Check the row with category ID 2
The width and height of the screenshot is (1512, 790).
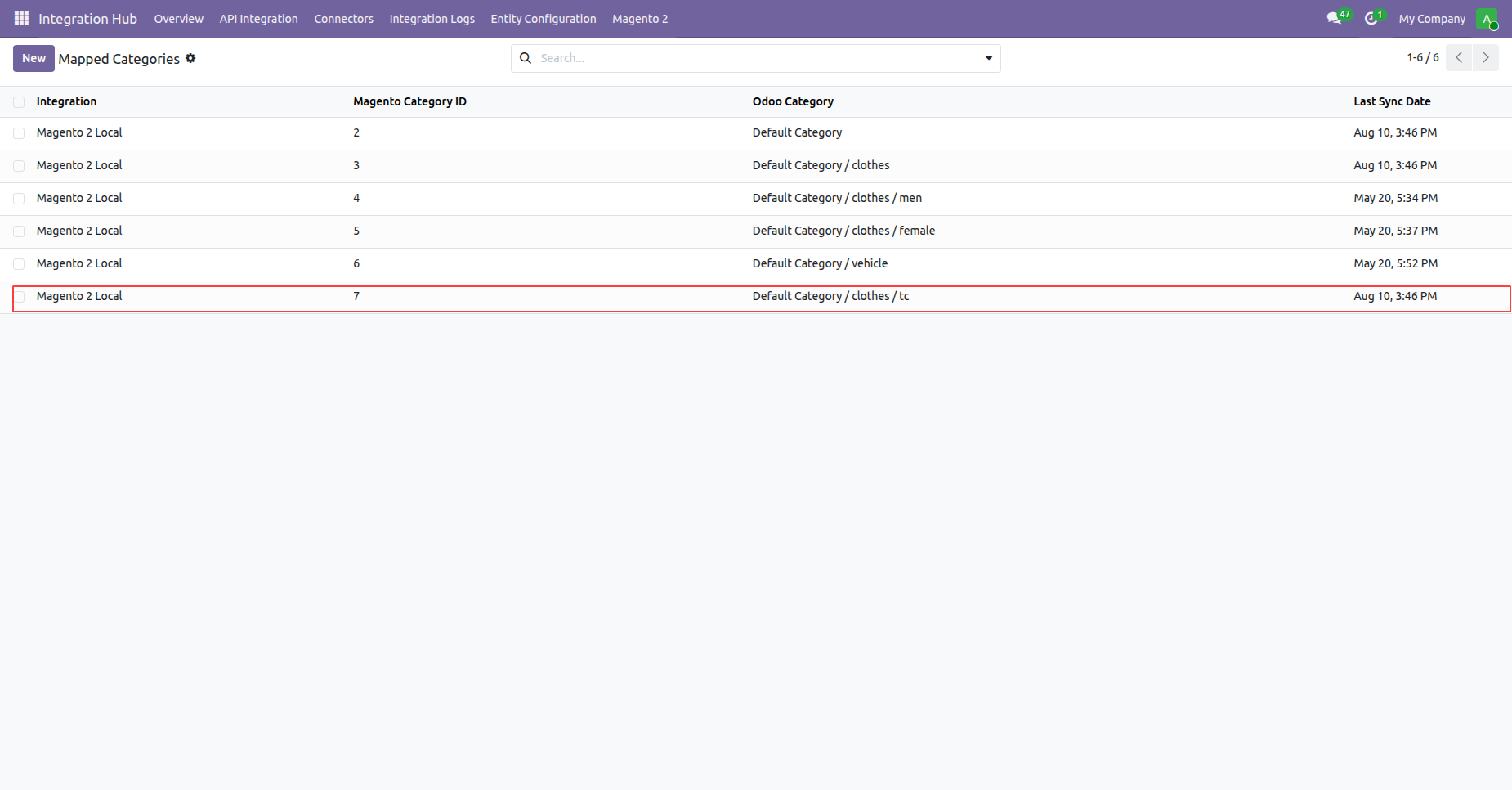coord(19,133)
